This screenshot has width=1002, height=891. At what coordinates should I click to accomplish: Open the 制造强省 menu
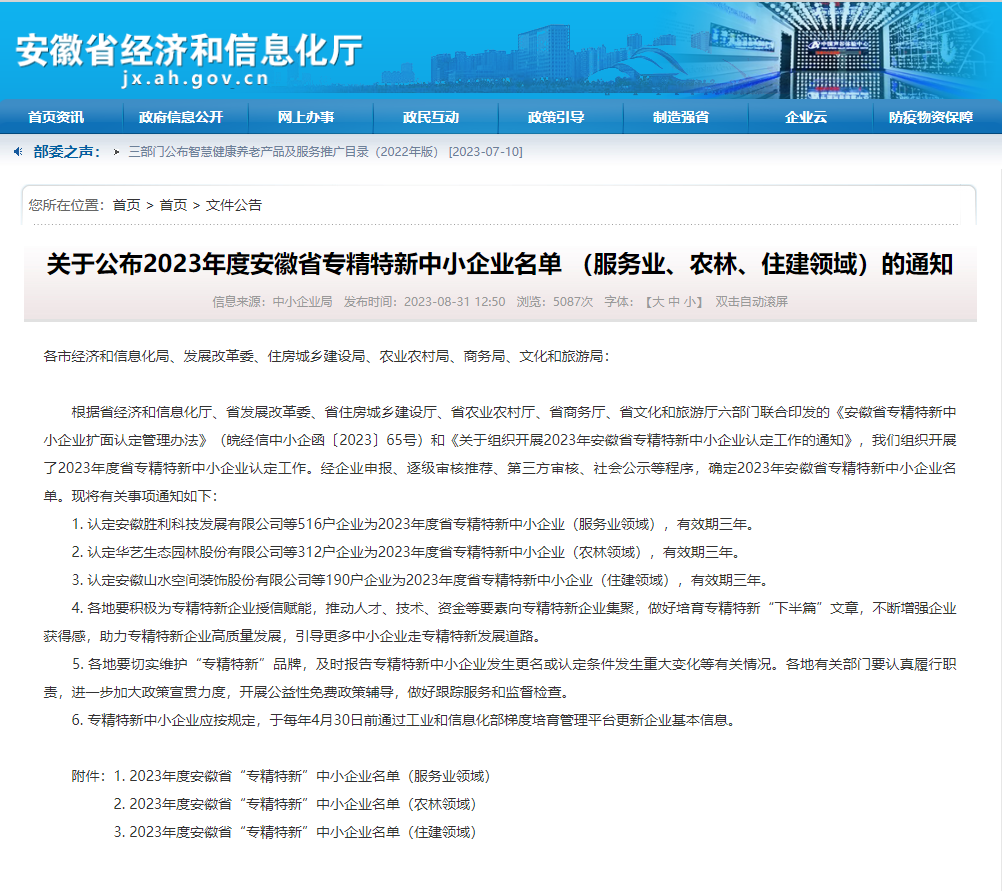pos(681,117)
